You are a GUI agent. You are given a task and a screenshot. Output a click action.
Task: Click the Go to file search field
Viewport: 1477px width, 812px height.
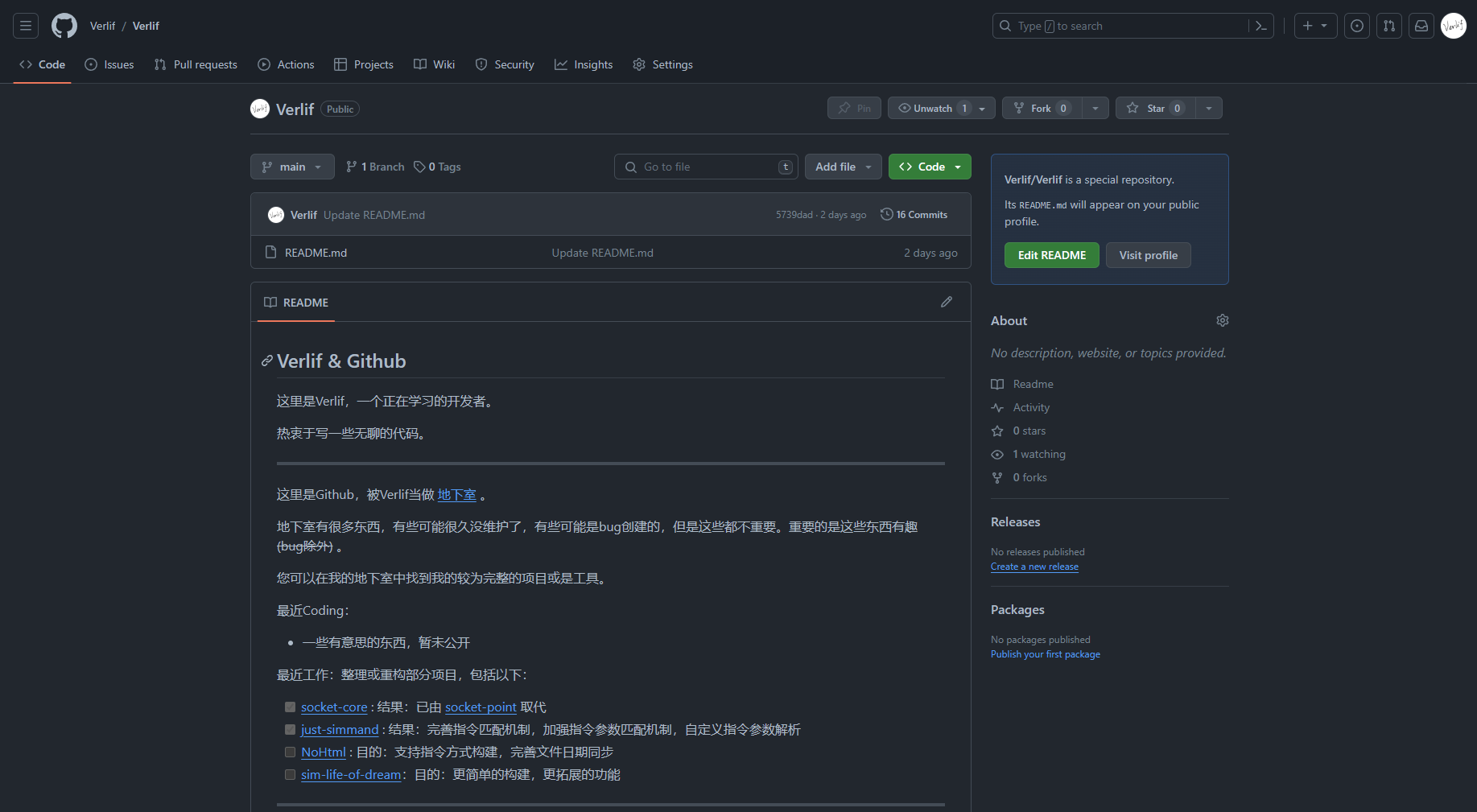[x=705, y=167]
